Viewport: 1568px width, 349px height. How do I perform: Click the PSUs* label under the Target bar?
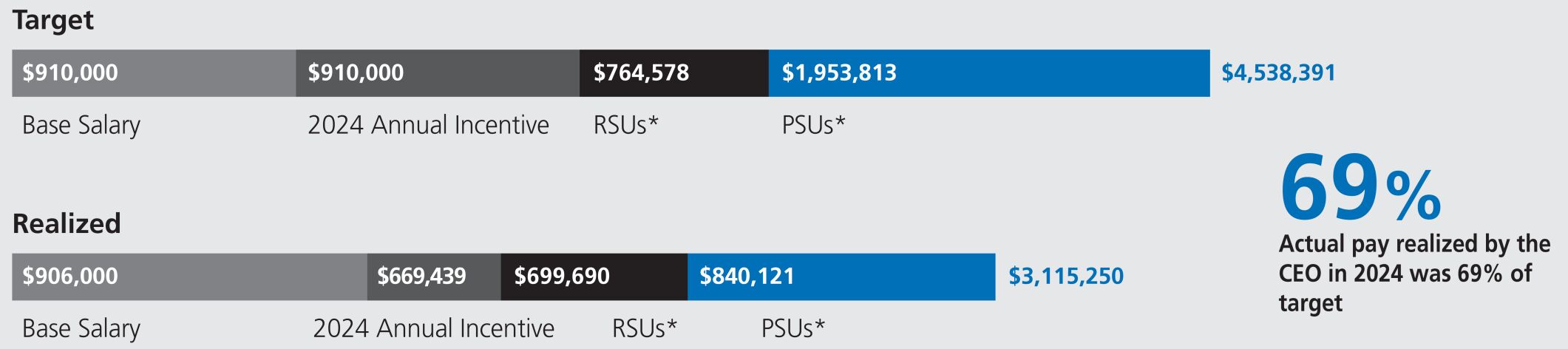(x=813, y=125)
